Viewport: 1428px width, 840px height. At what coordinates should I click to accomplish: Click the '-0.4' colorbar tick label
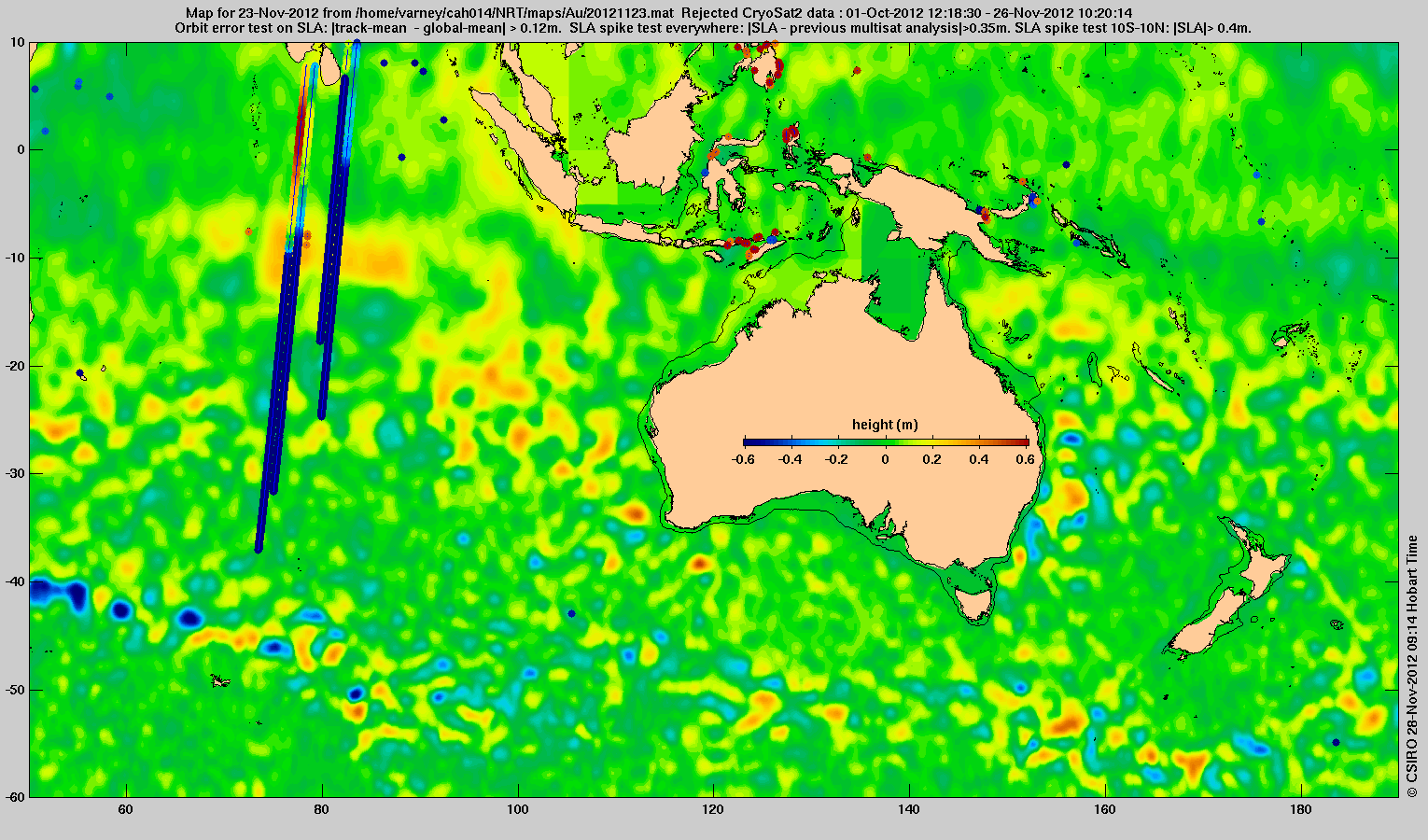pos(791,459)
